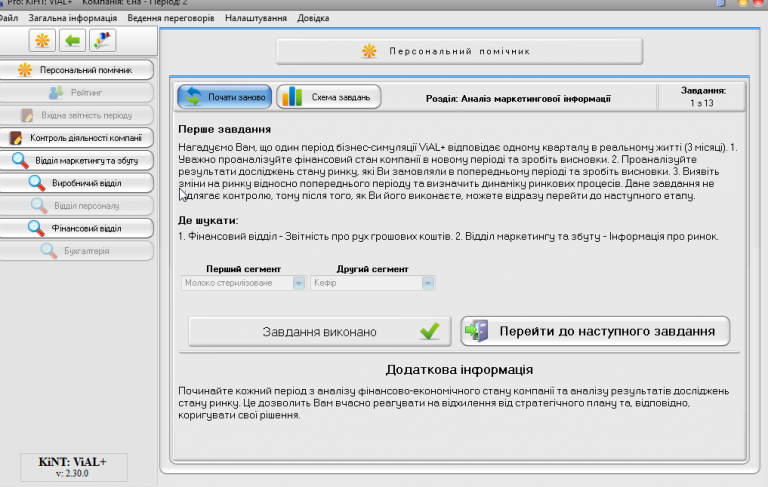Open the Ведення переговорів menu
Image resolution: width=768 pixels, height=487 pixels.
point(171,18)
